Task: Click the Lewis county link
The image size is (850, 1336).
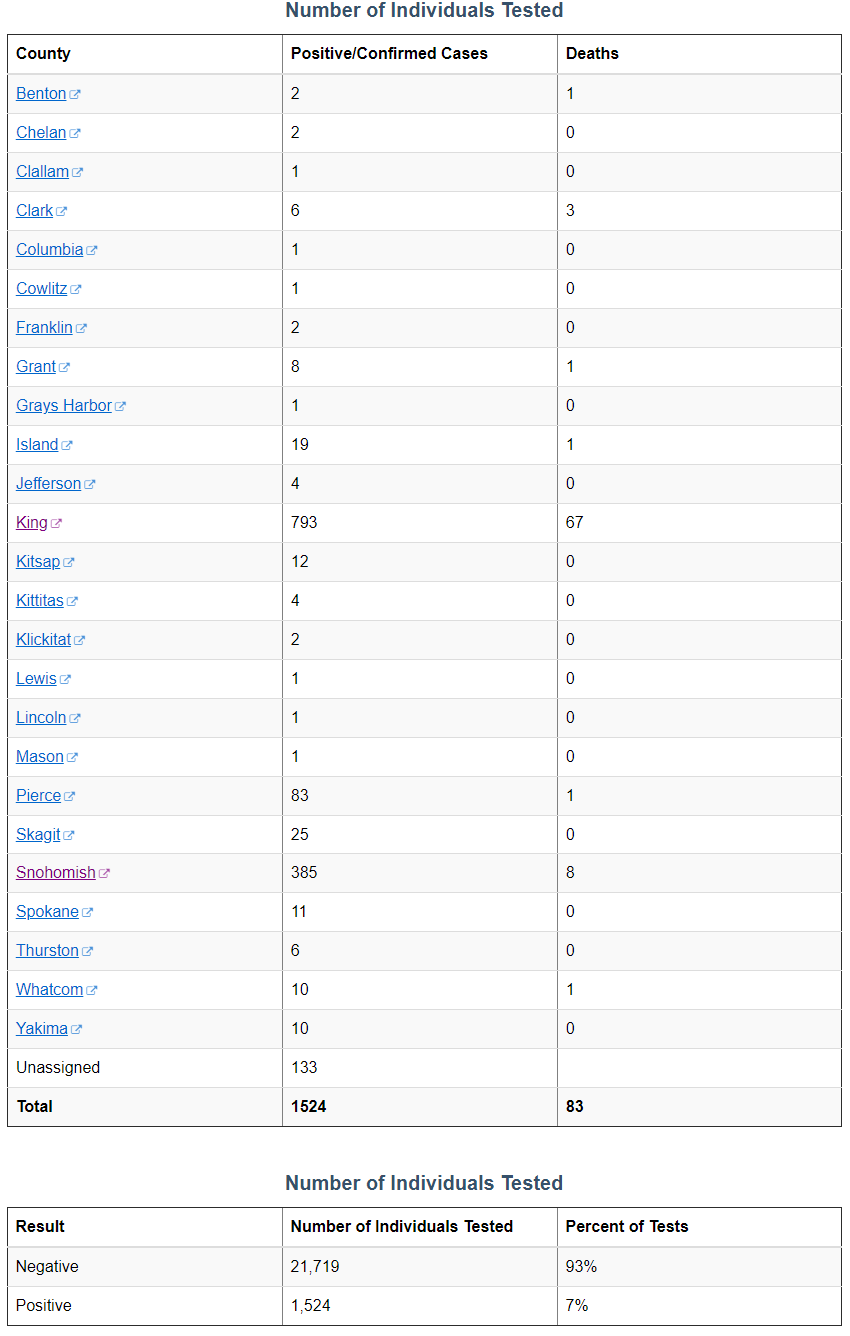Action: click(x=35, y=678)
